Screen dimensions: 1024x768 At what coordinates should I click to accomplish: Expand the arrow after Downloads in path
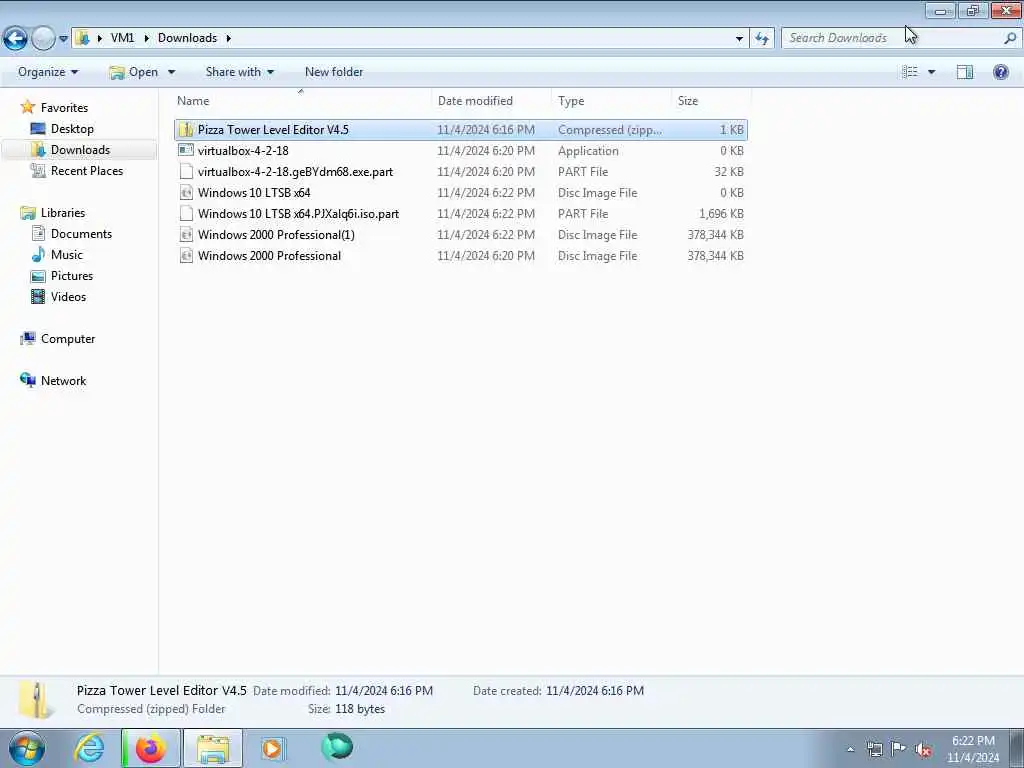coord(229,38)
